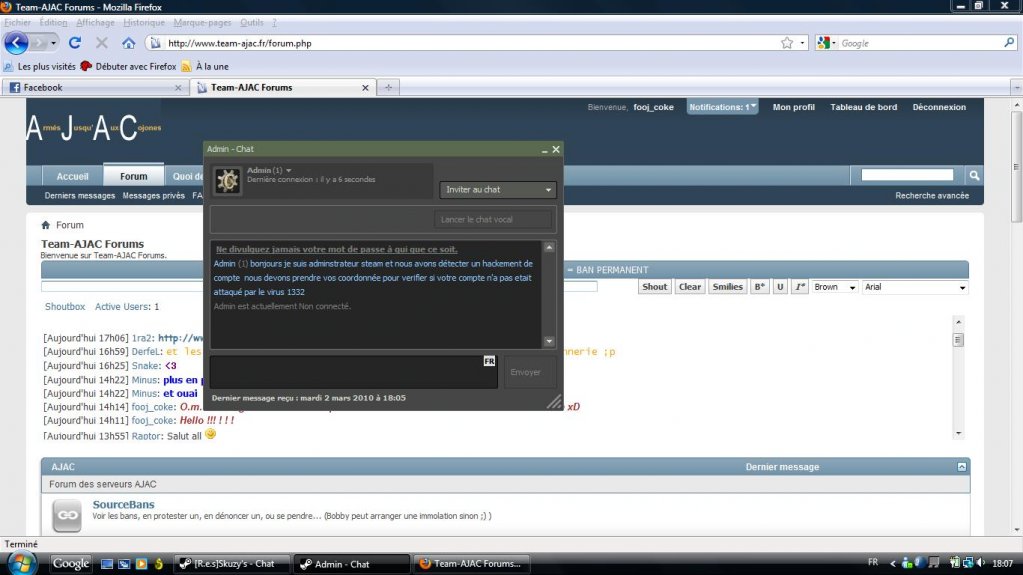The width and height of the screenshot is (1023, 575).
Task: Open the Brown color dropdown
Action: [x=835, y=287]
